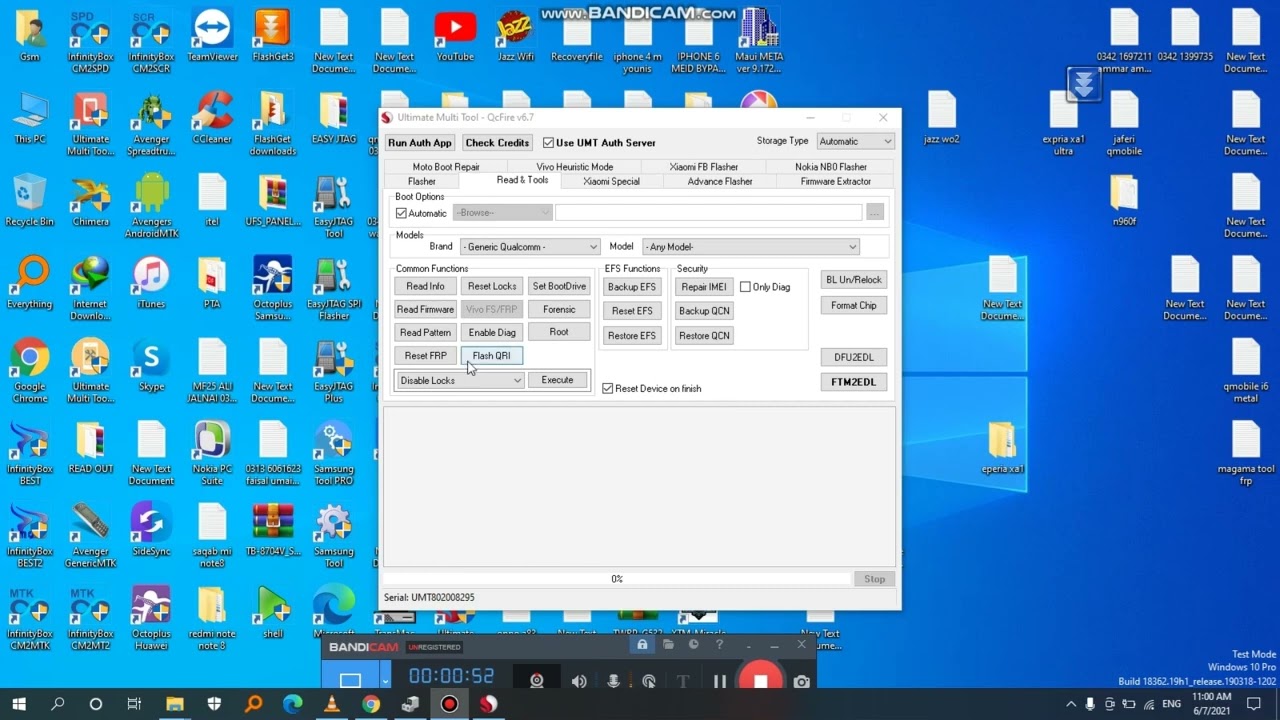Select the Skype desktop shortcut
The image size is (1280, 720).
click(x=151, y=365)
